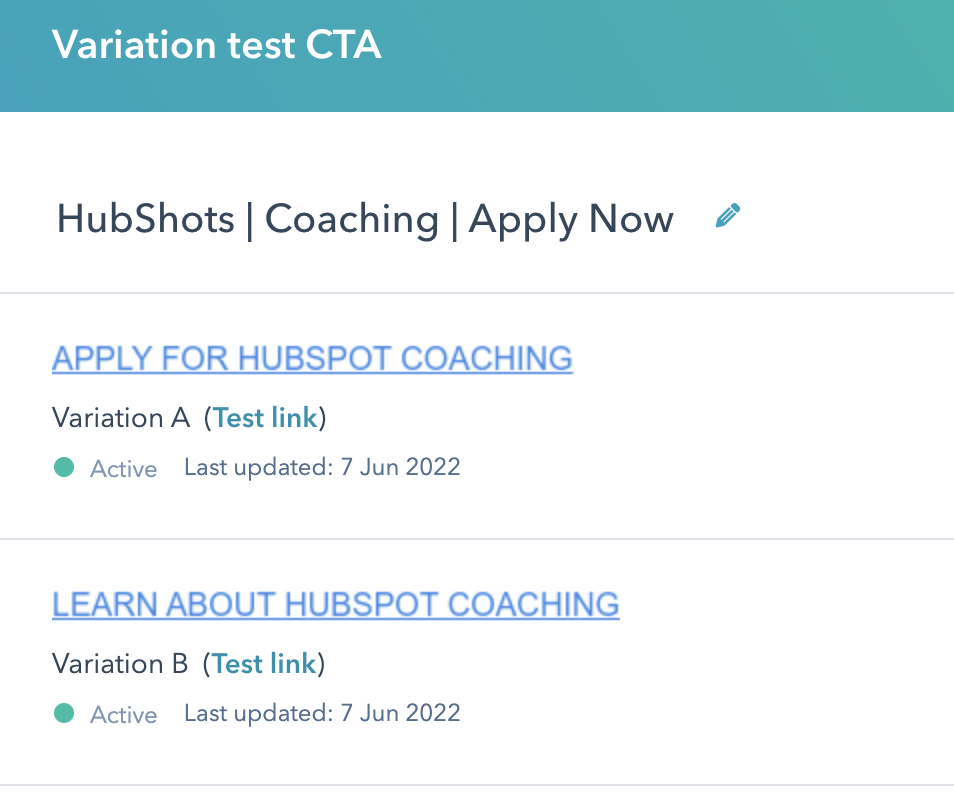Click the pencil icon to edit CTA name
Screen dimensions: 954x798
click(x=728, y=216)
